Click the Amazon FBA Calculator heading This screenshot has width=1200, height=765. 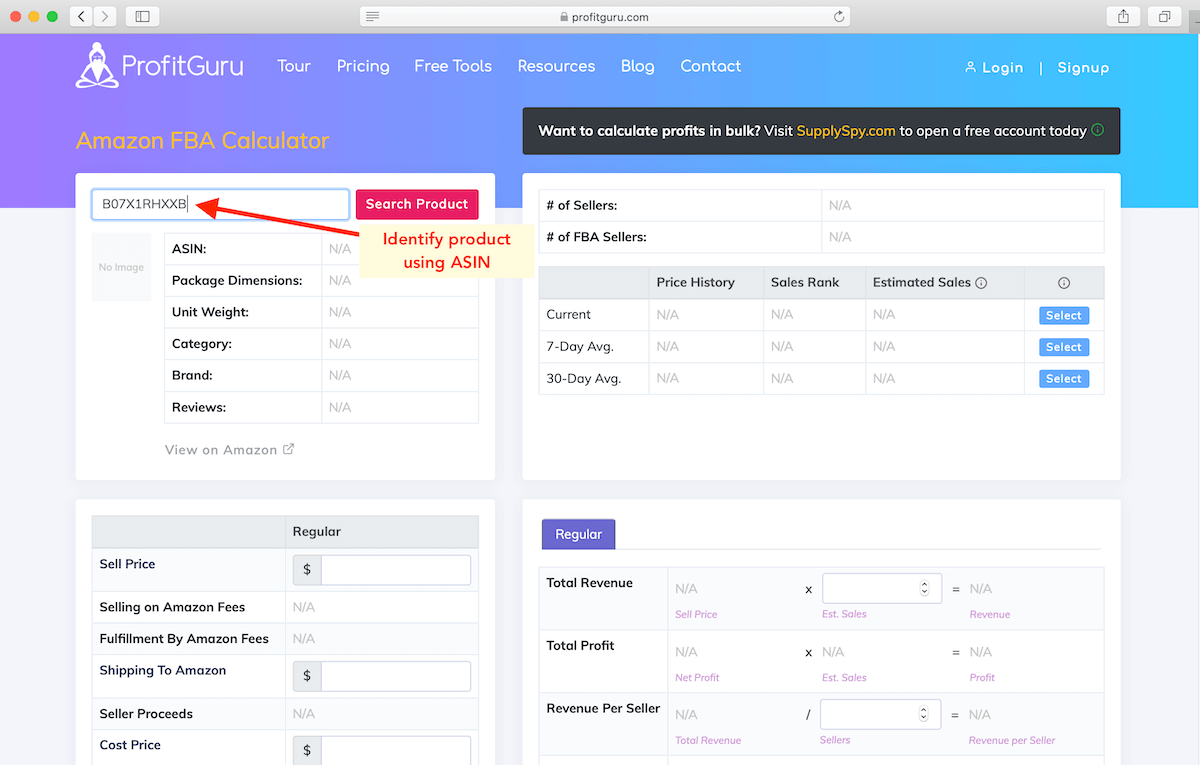[x=202, y=141]
